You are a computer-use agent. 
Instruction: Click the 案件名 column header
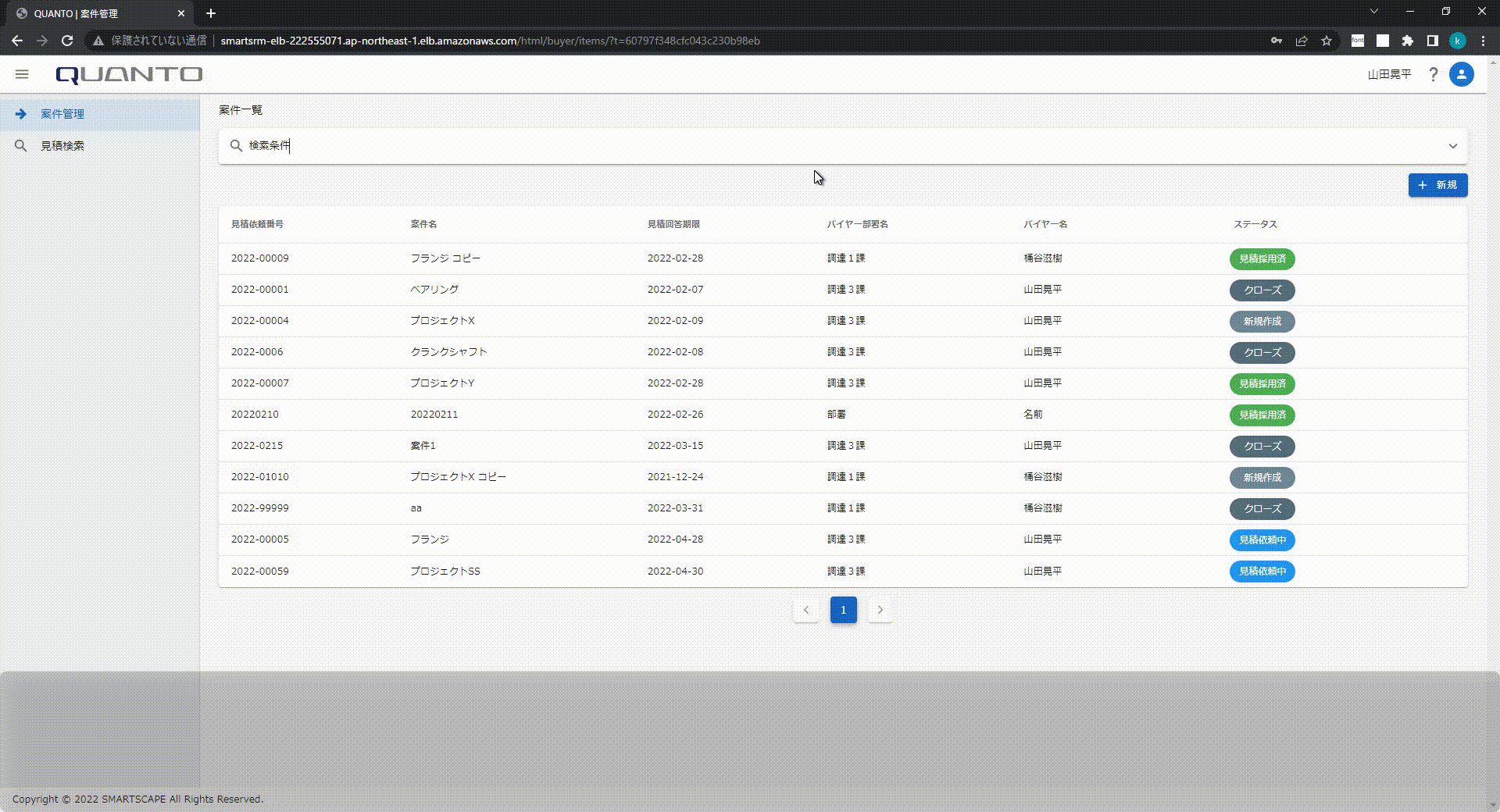tap(423, 224)
